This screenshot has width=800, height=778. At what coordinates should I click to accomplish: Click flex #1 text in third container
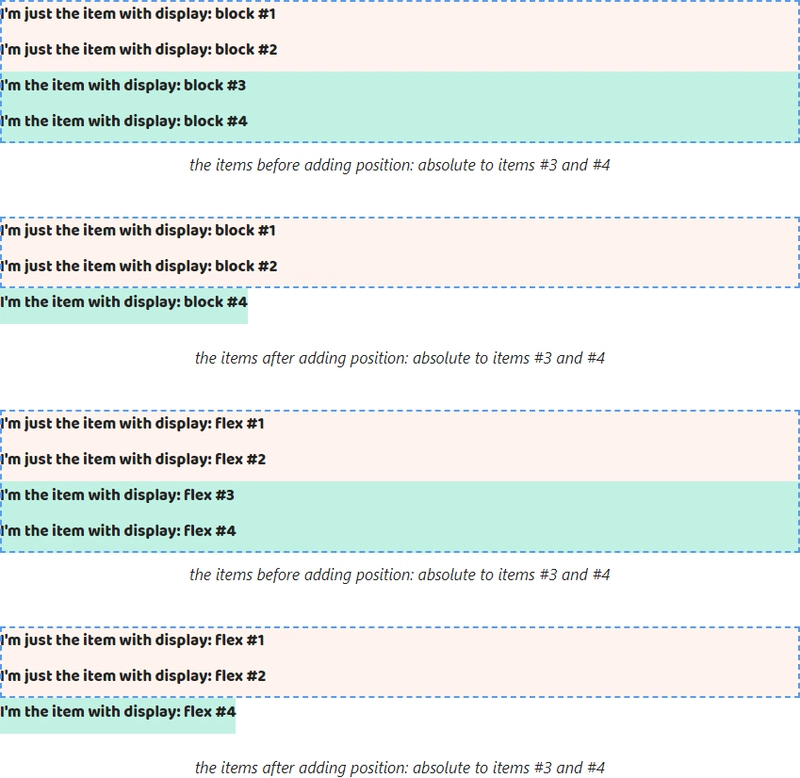point(133,423)
